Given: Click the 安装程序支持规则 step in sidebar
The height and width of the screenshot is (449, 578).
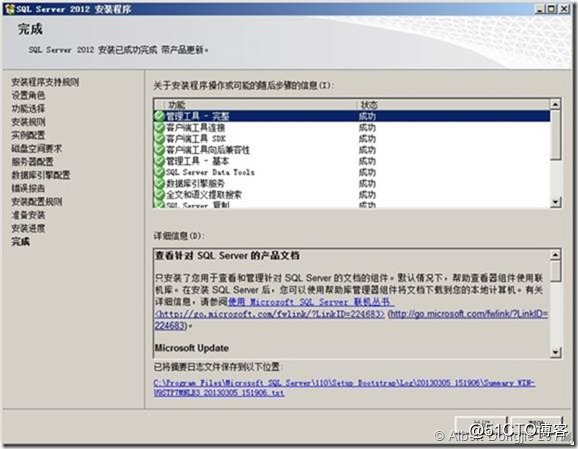Looking at the screenshot, I should click(45, 82).
